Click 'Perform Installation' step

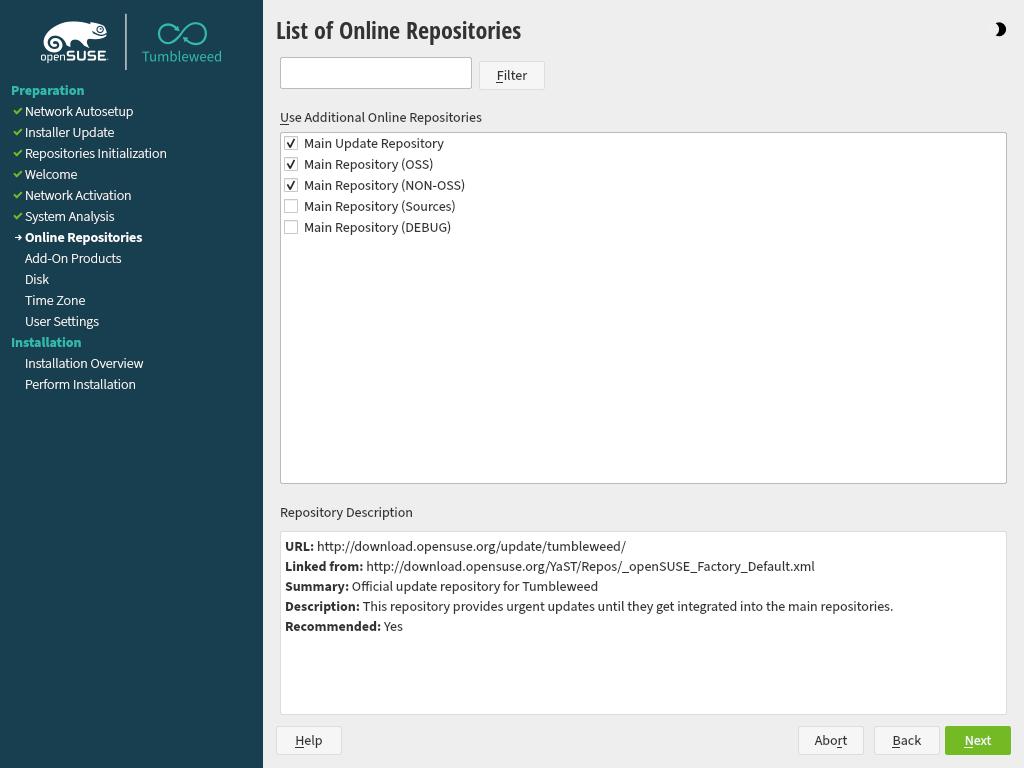coord(80,385)
